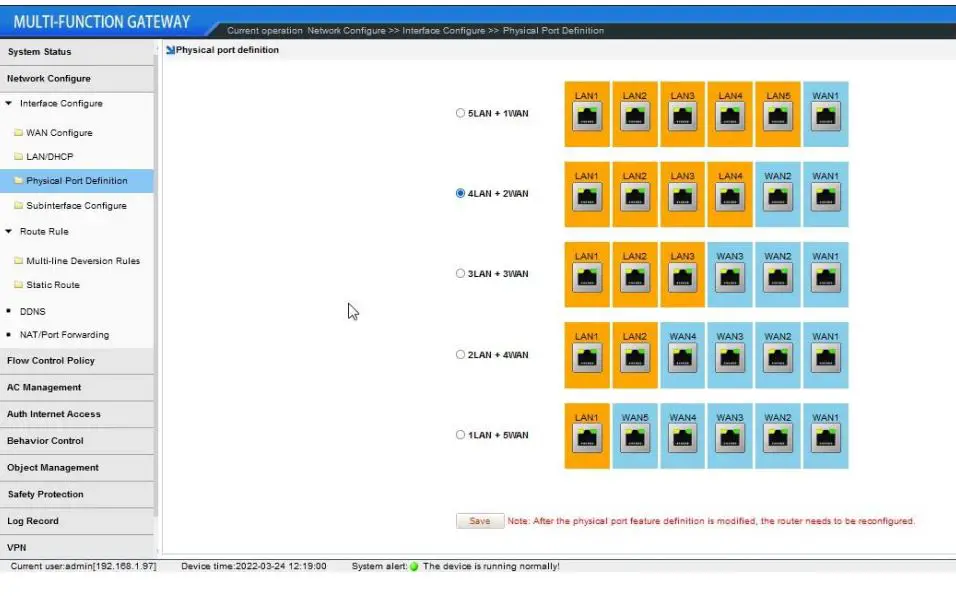Open Subinterface Configure page
Screen dimensions: 956x600
pyautogui.click(x=76, y=206)
